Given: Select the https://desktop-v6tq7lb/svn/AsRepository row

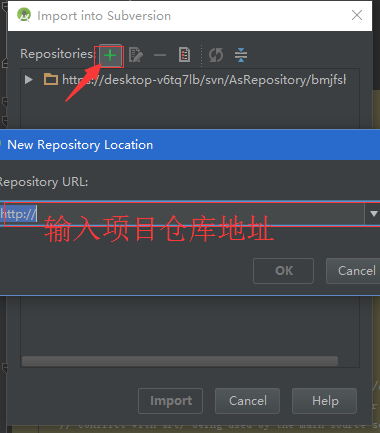Looking at the screenshot, I should [x=190, y=80].
